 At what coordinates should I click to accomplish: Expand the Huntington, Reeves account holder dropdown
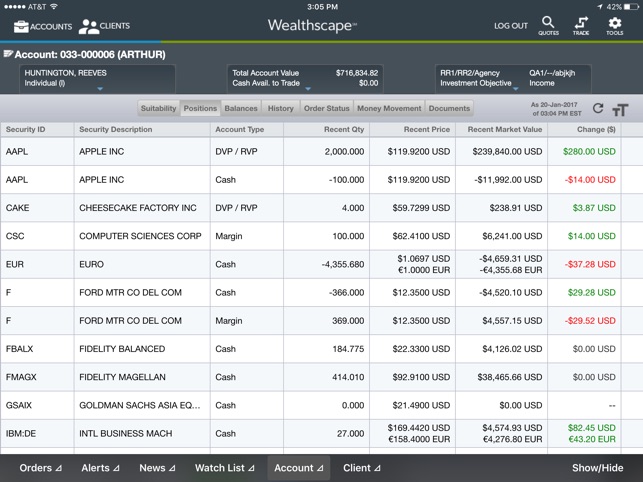pyautogui.click(x=100, y=90)
